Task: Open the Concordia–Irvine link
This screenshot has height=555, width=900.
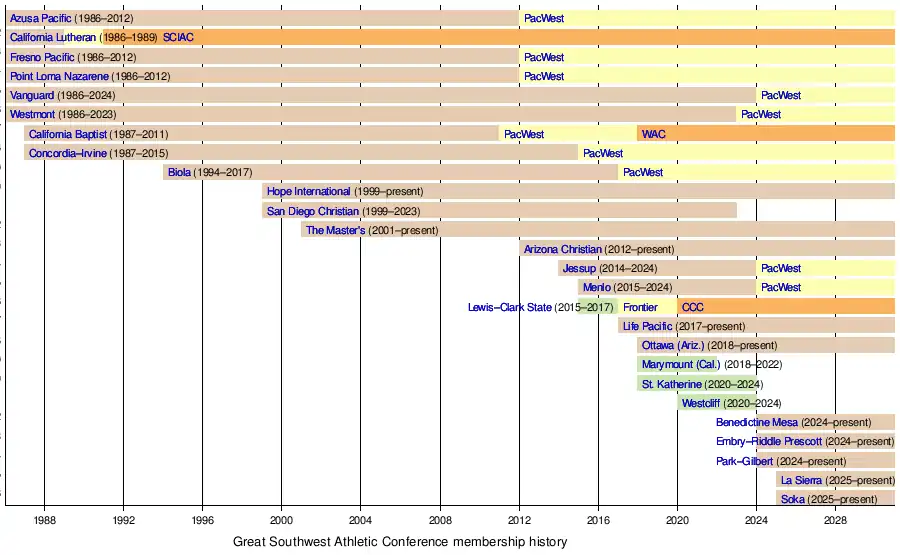Action: point(67,153)
